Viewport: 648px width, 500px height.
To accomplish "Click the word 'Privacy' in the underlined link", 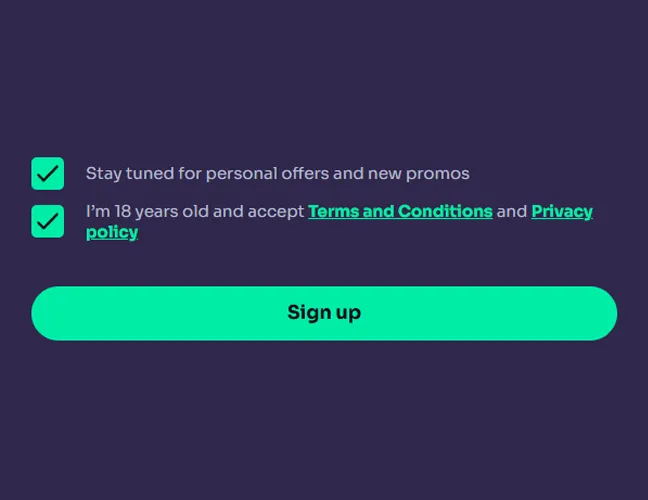I will (561, 211).
